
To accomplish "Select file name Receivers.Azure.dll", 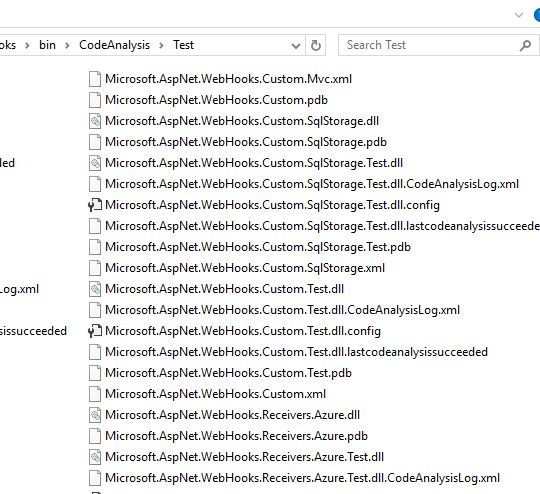I will click(x=232, y=415).
